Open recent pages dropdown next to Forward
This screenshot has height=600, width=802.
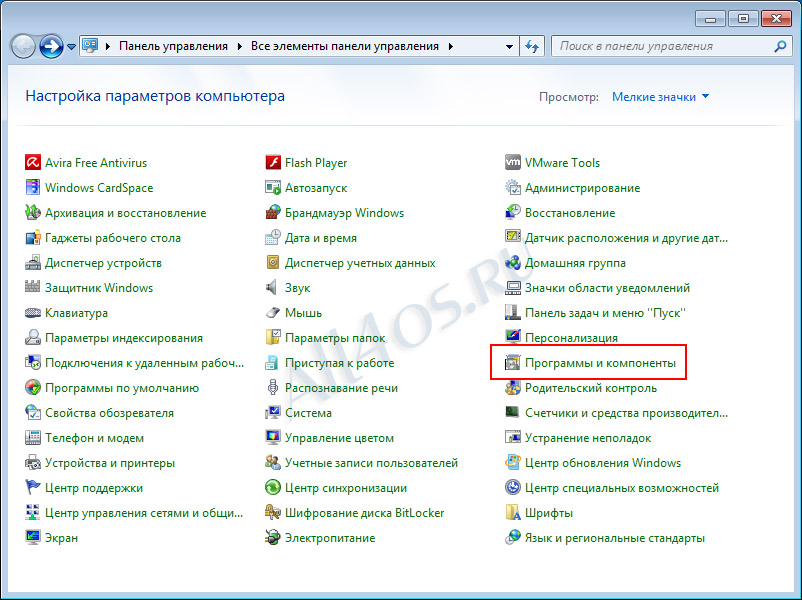(72, 47)
